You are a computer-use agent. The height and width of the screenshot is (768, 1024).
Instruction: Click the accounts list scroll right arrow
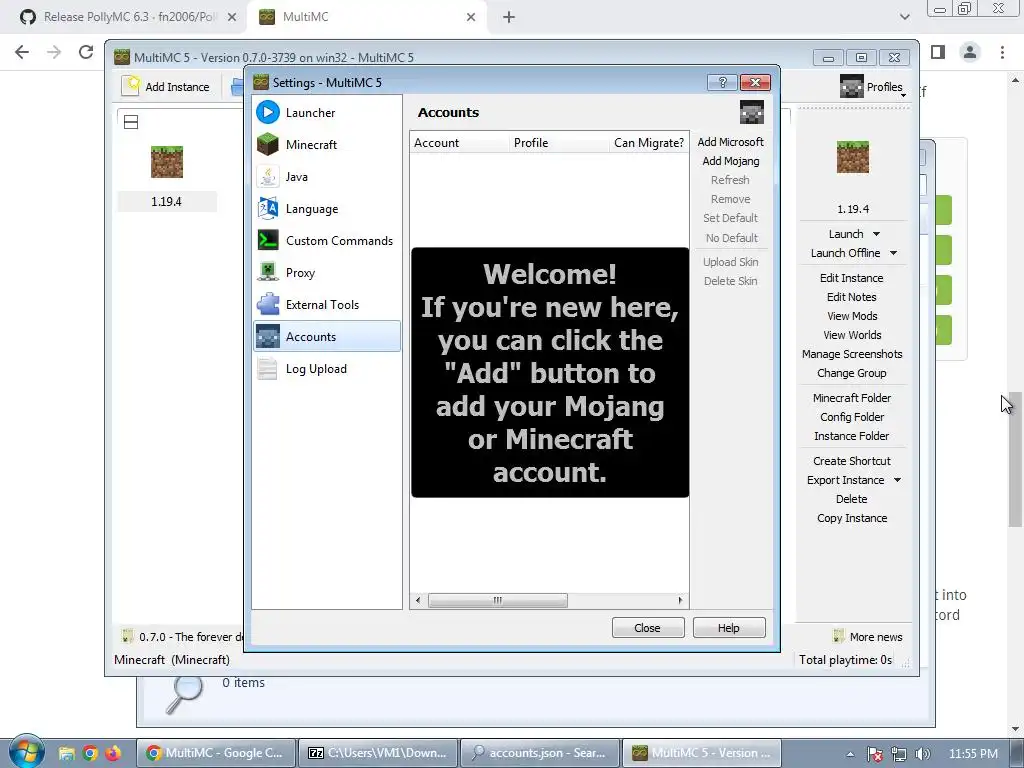click(680, 600)
